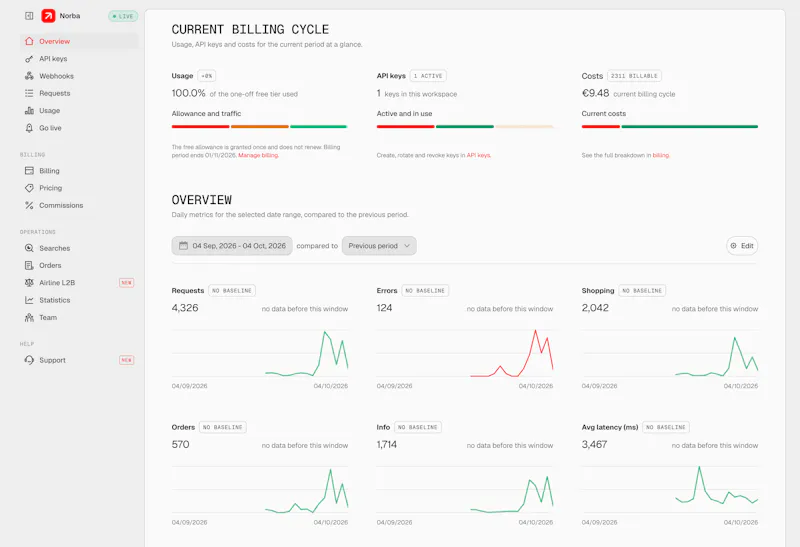Click the NEW badge beside Airline L2B
Image resolution: width=800 pixels, height=547 pixels.
click(x=127, y=283)
